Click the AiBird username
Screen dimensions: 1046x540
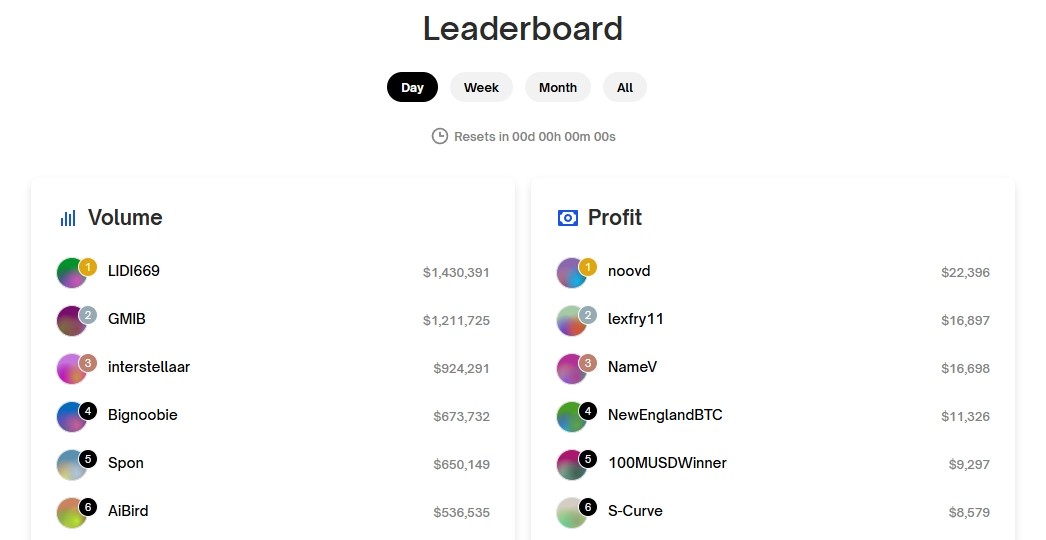[128, 511]
